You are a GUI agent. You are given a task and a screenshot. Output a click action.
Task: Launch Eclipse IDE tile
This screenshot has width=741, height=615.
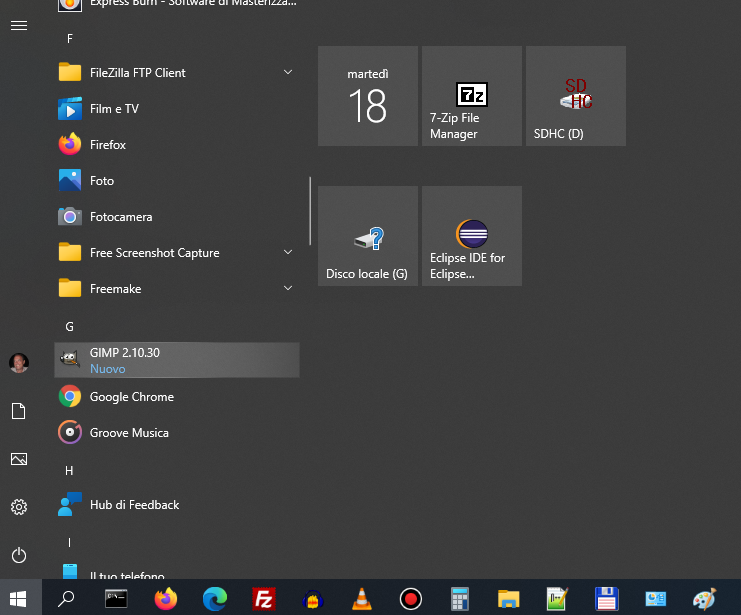click(x=472, y=236)
